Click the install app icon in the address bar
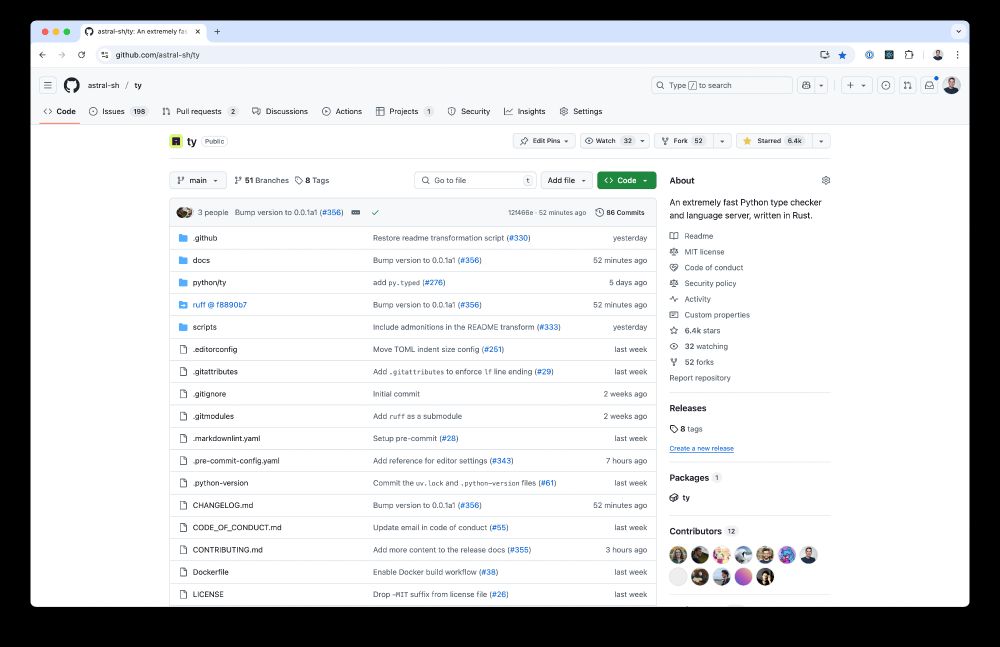This screenshot has width=1000, height=647. tap(824, 55)
